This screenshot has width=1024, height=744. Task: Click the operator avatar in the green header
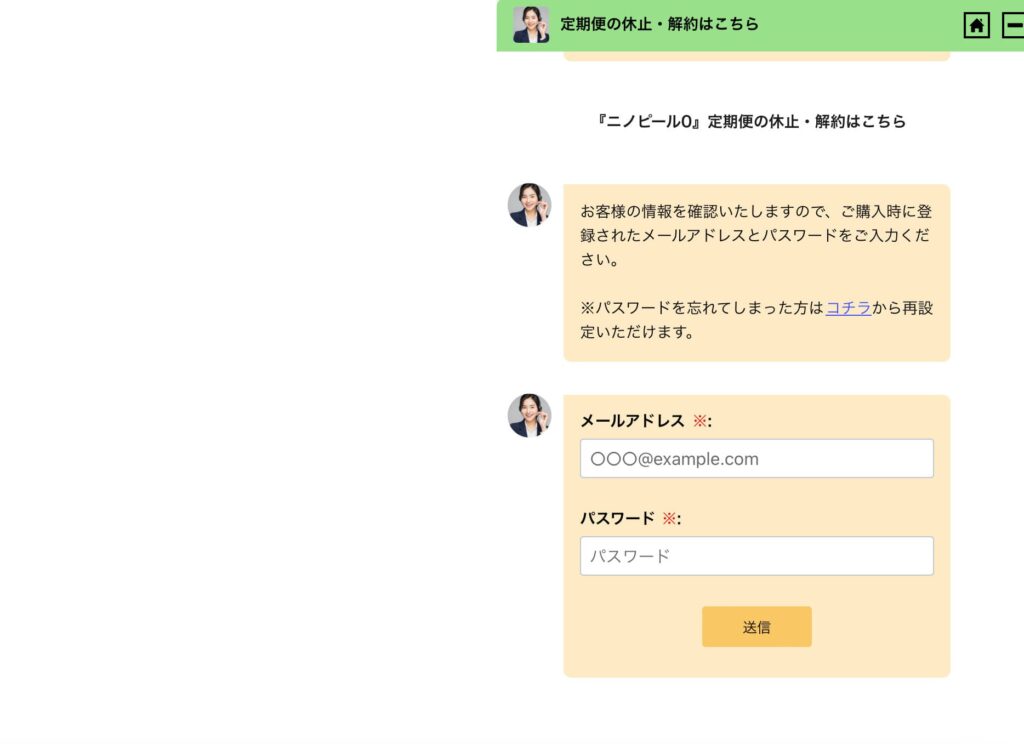[x=531, y=25]
